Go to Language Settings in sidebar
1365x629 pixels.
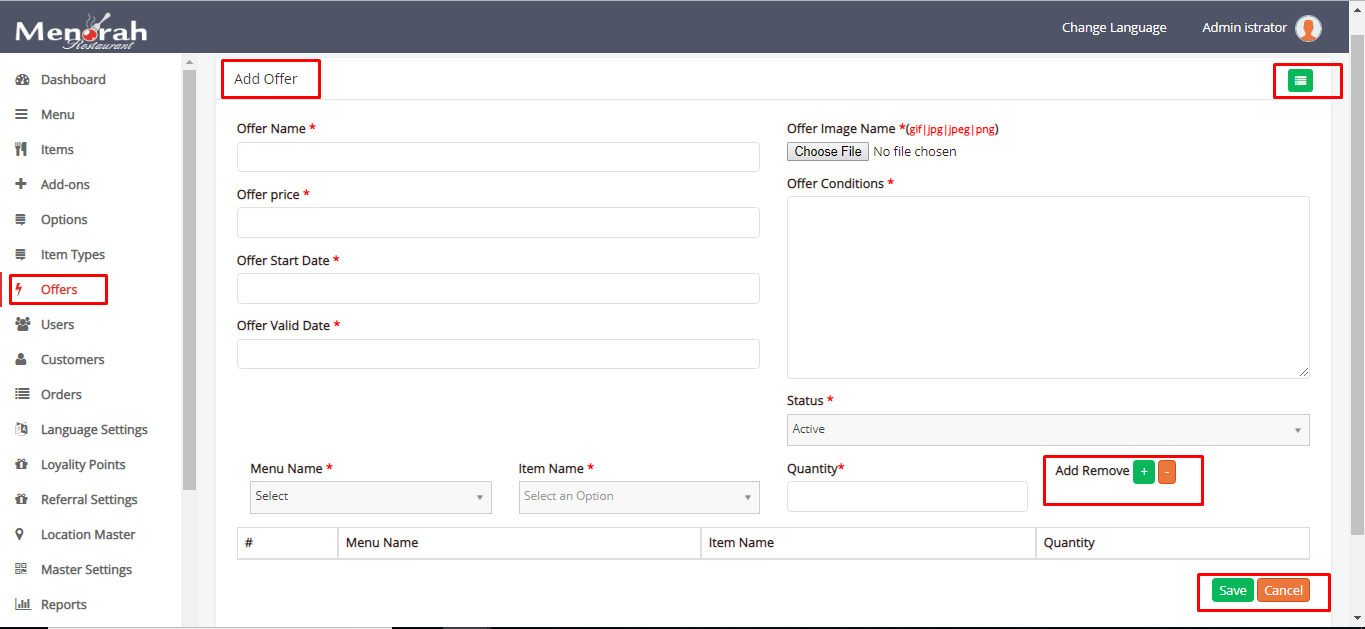tap(94, 430)
